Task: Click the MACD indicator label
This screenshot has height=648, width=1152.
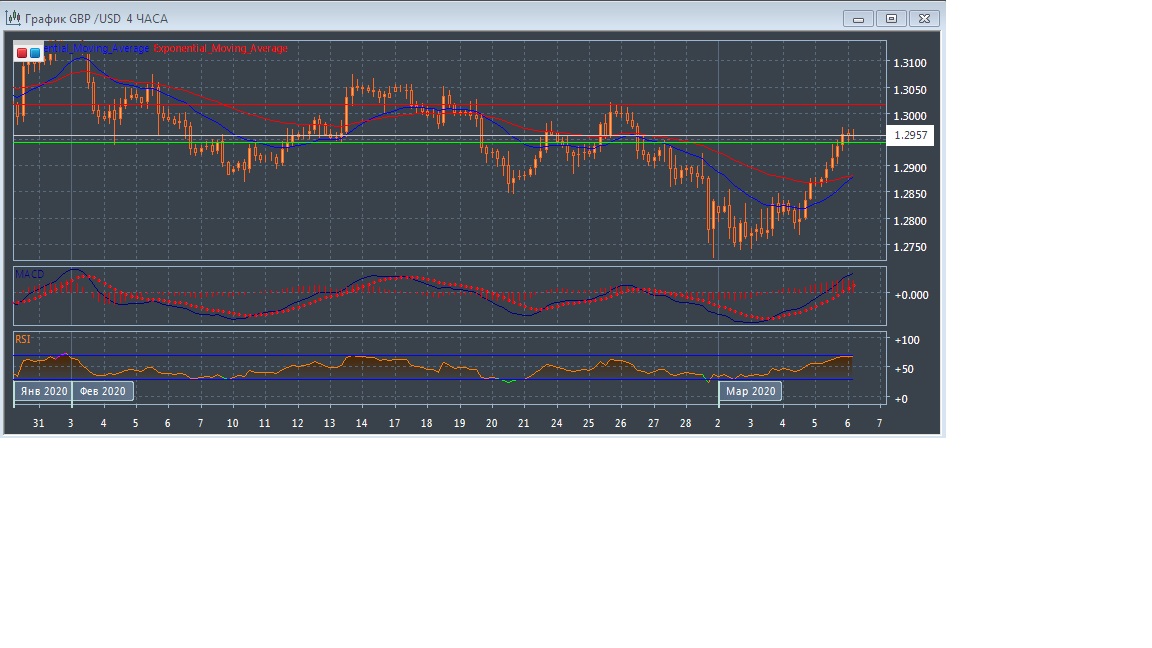Action: tap(30, 274)
